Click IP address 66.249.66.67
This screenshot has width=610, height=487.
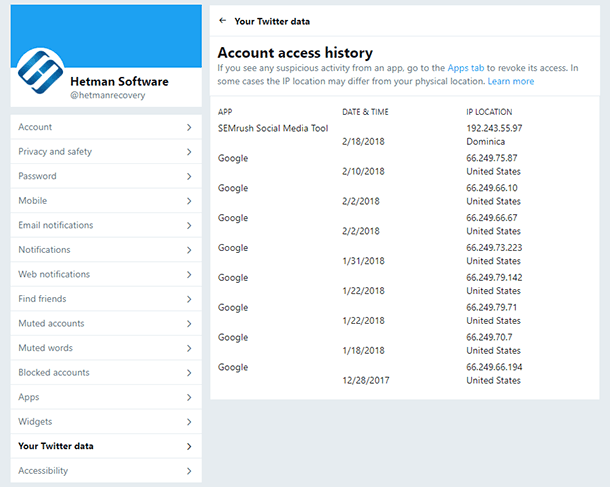pyautogui.click(x=492, y=217)
